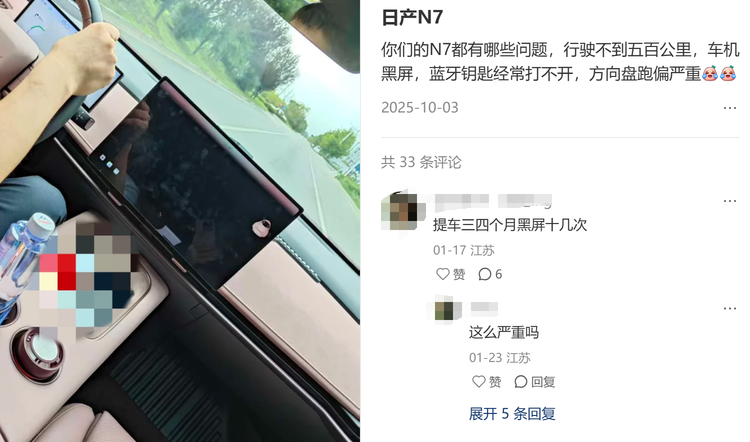Like the comment about 黑屏十几次
Image resolution: width=750 pixels, height=442 pixels.
pyautogui.click(x=451, y=274)
